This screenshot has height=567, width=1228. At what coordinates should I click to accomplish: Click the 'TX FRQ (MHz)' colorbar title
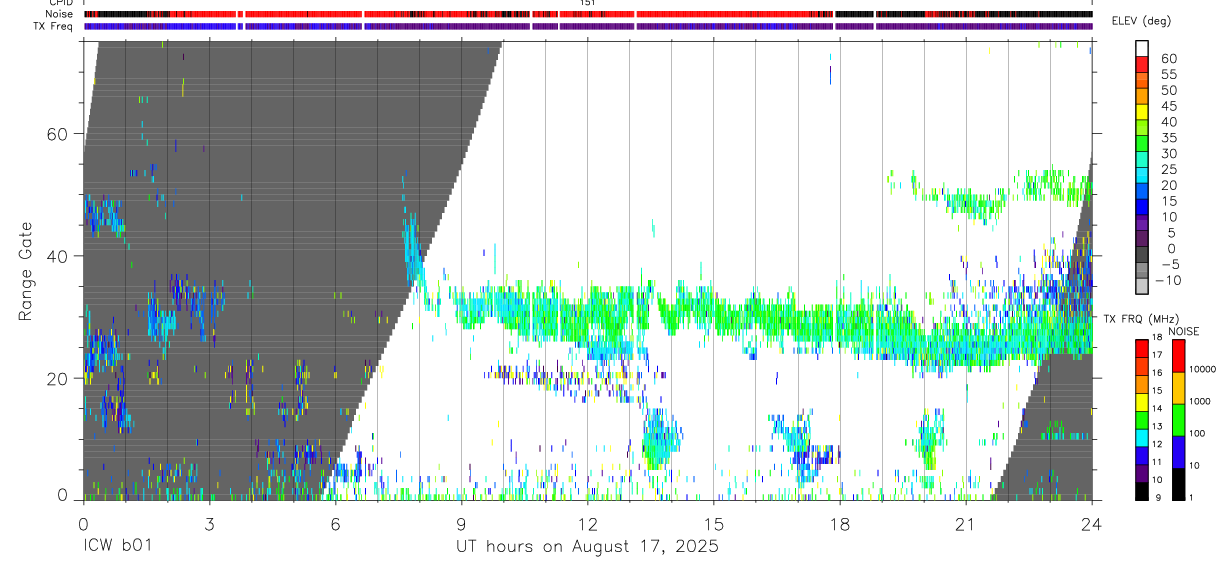[1141, 319]
